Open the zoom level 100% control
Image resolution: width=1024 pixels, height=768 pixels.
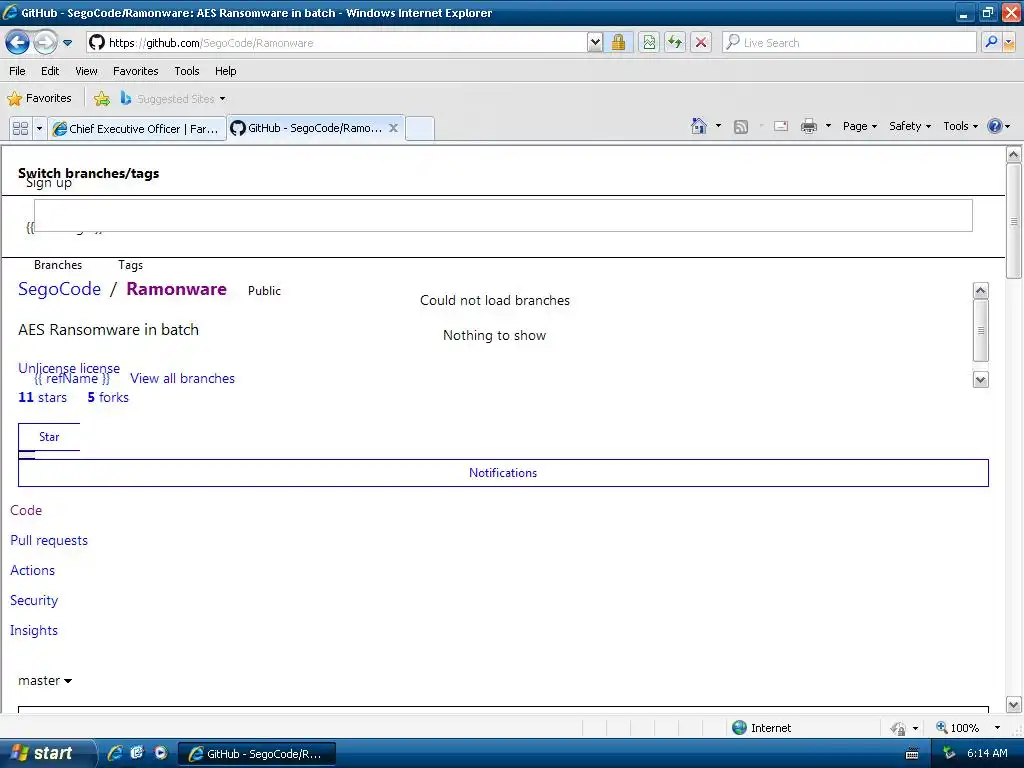pos(968,728)
